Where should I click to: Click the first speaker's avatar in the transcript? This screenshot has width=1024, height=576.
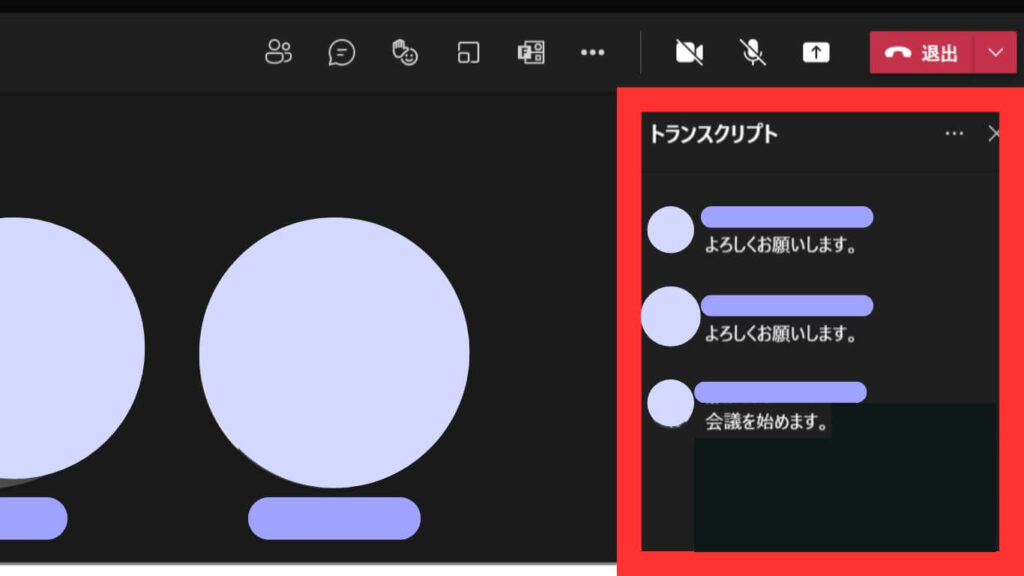(671, 227)
